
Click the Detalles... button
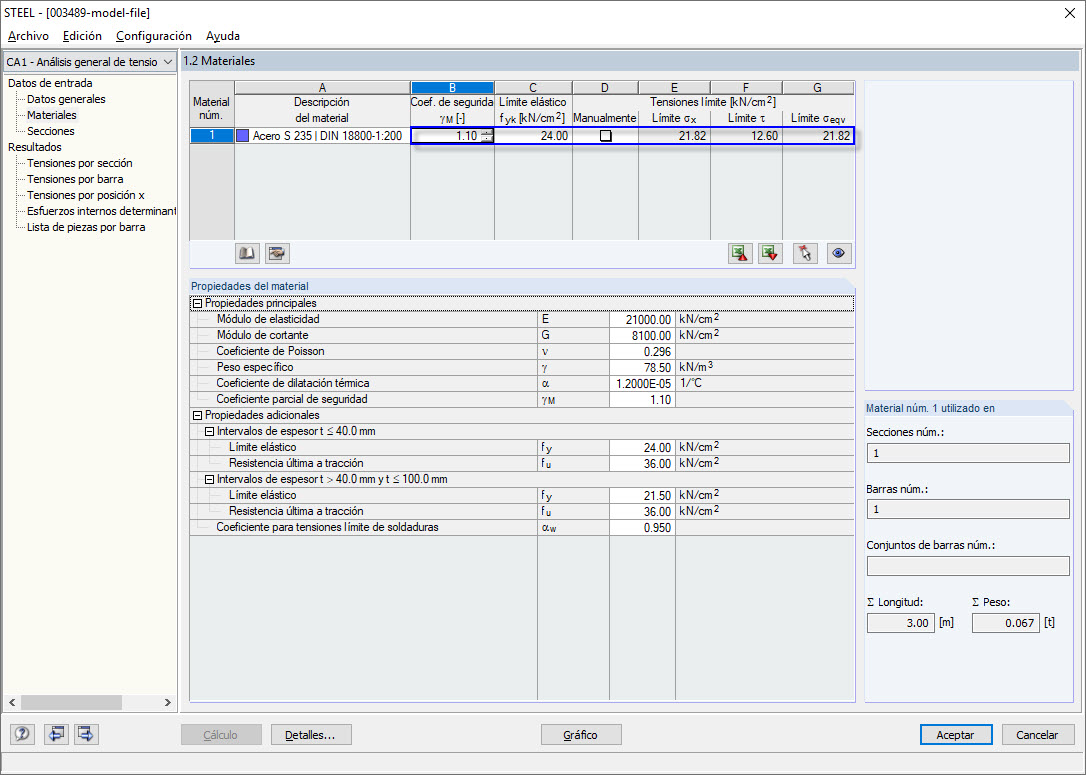click(311, 735)
